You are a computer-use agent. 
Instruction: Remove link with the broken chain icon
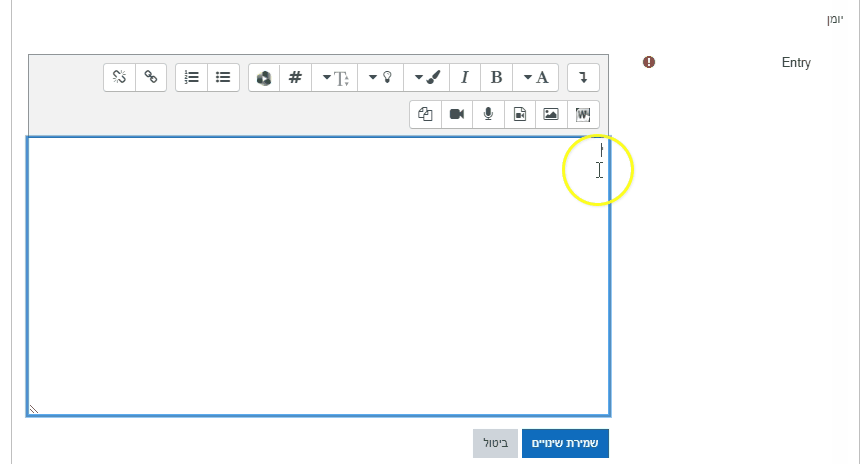click(x=119, y=78)
